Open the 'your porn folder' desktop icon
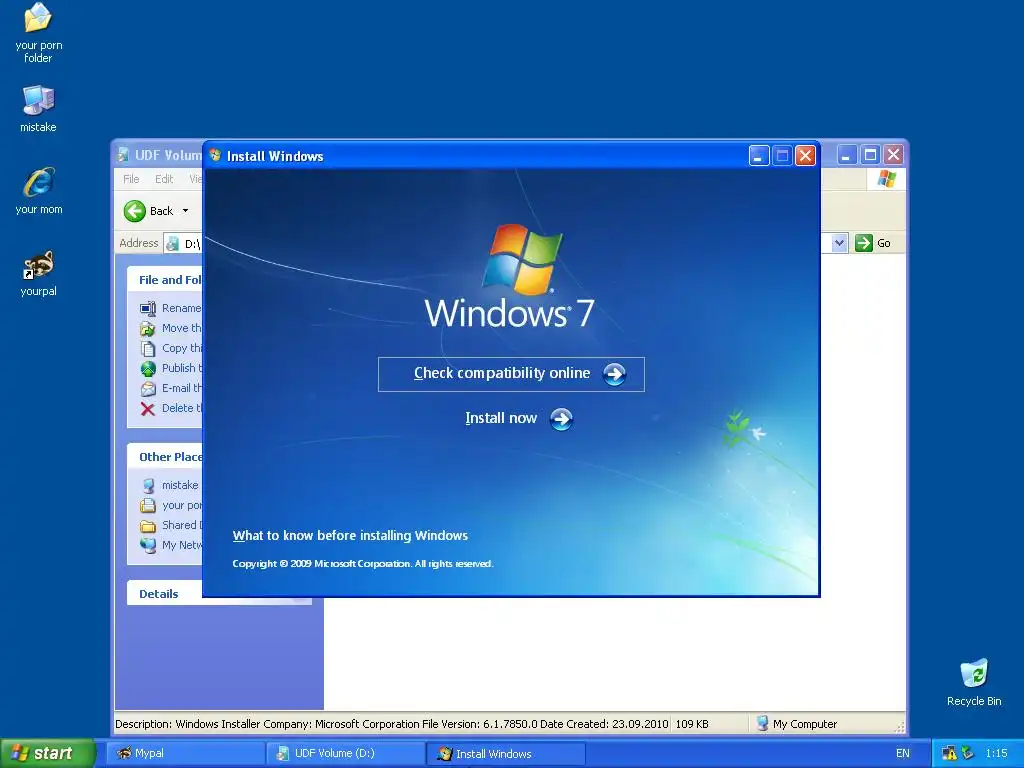This screenshot has height=768, width=1024. pos(38,33)
